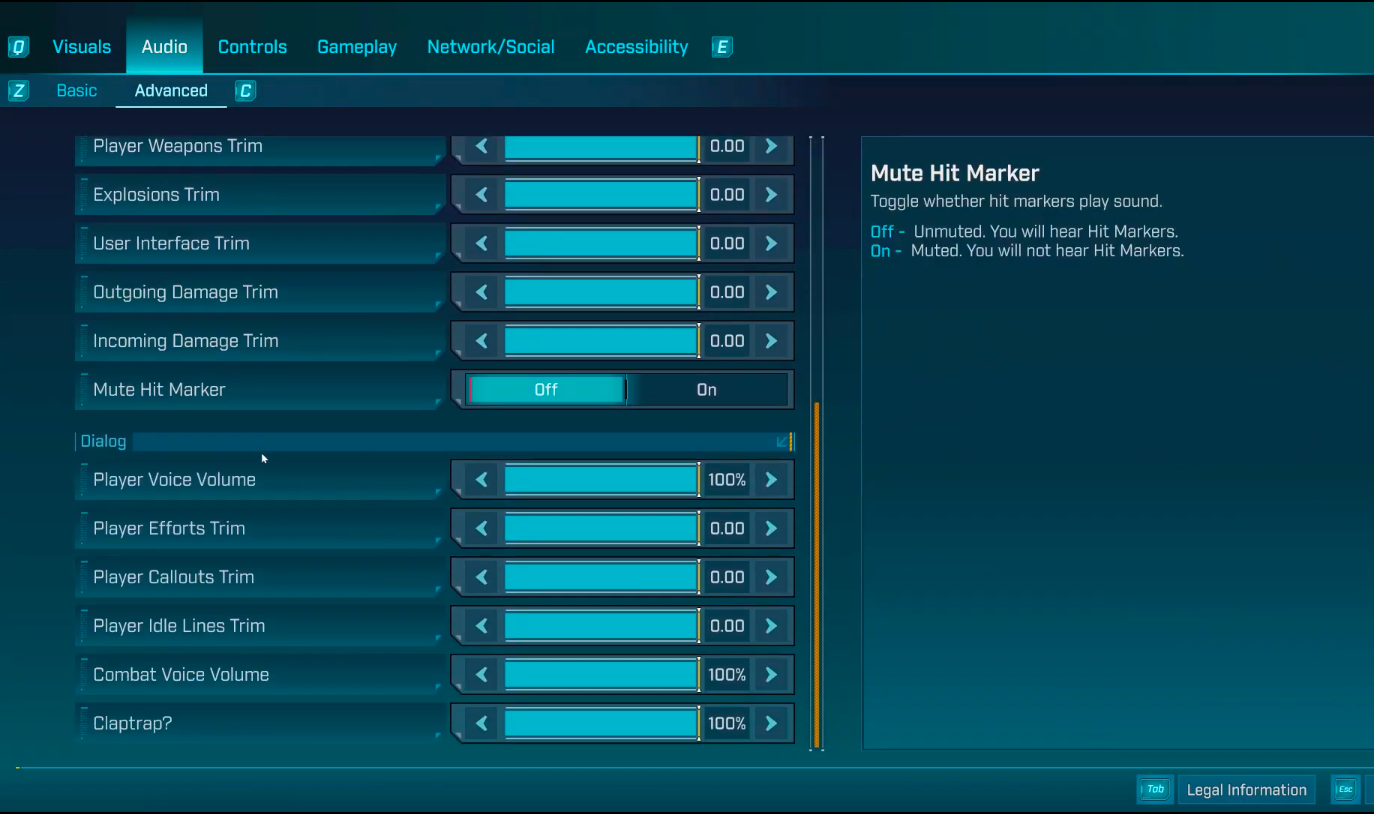Screen dimensions: 1374x814
Task: Increase Player Idle Lines Trim right arrow
Action: pyautogui.click(x=771, y=626)
